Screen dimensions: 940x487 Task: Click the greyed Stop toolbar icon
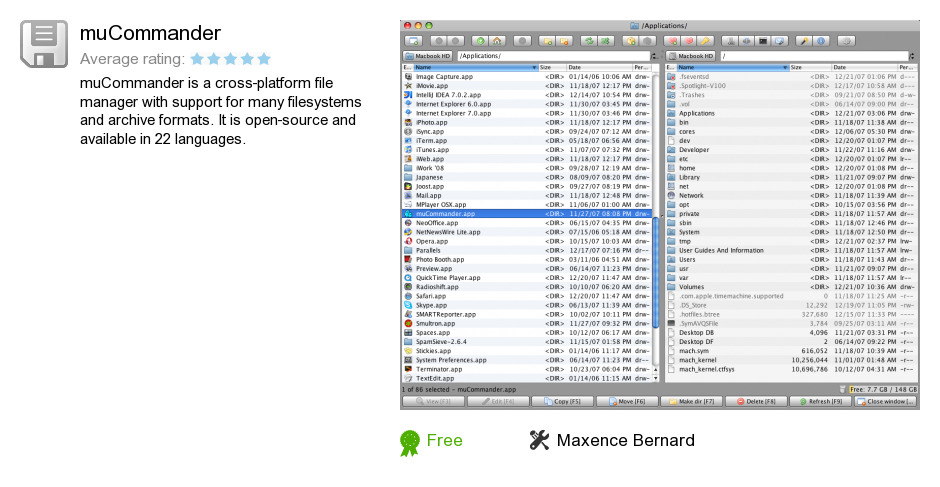[x=522, y=41]
